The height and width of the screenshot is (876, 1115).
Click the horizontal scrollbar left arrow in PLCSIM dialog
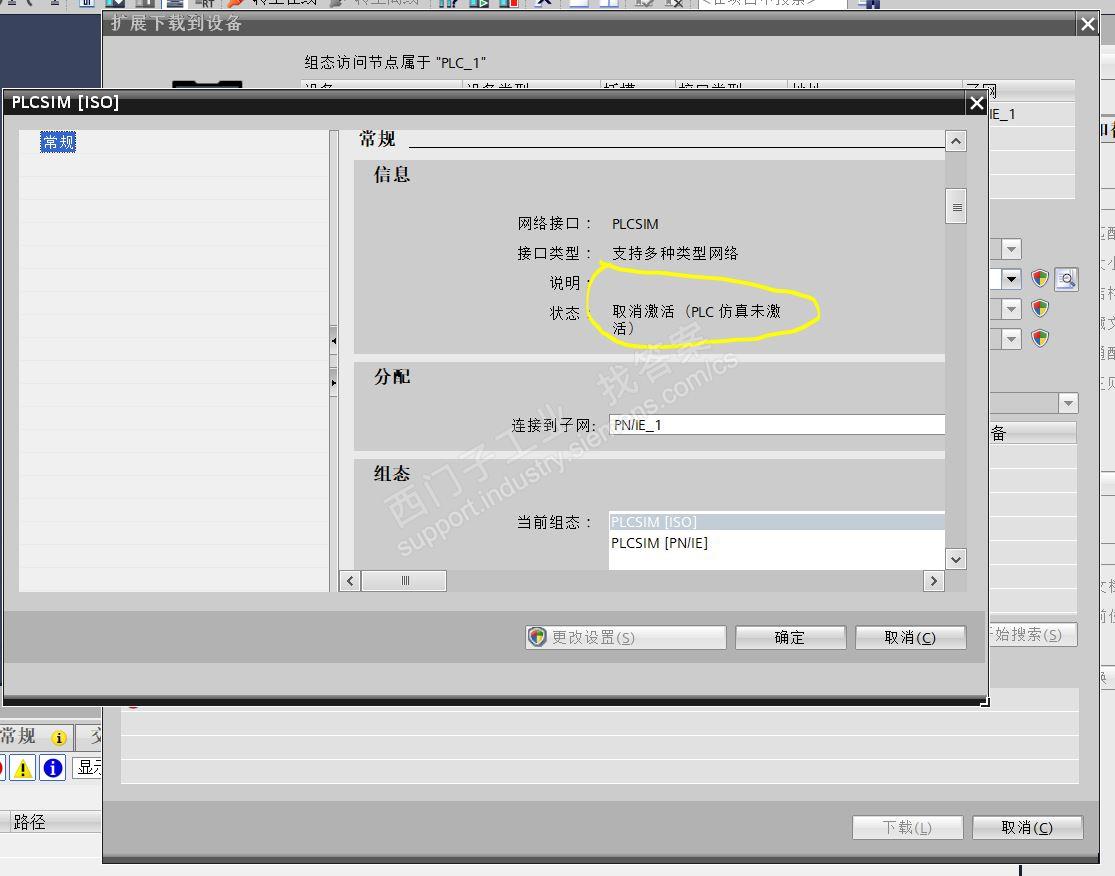coord(350,581)
